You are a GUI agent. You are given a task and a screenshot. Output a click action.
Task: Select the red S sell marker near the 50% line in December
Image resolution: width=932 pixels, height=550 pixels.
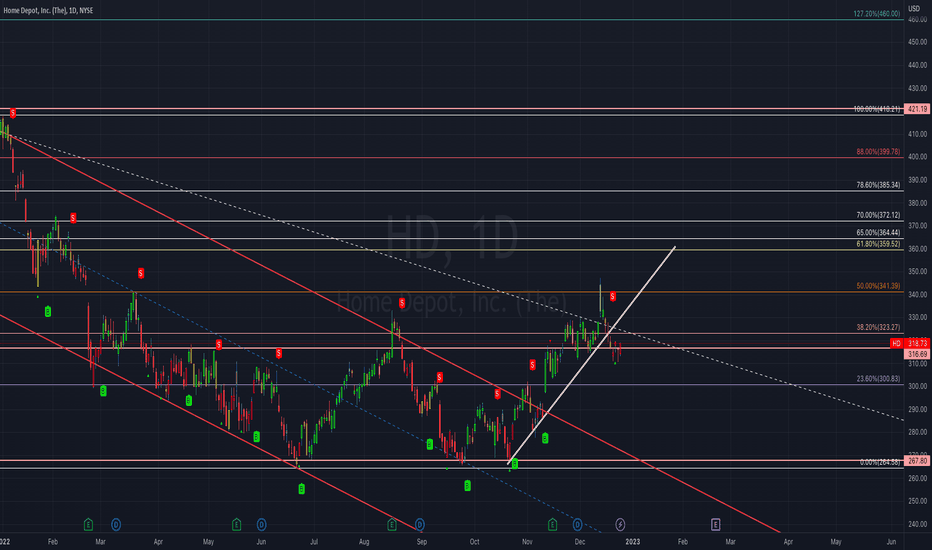(x=613, y=296)
